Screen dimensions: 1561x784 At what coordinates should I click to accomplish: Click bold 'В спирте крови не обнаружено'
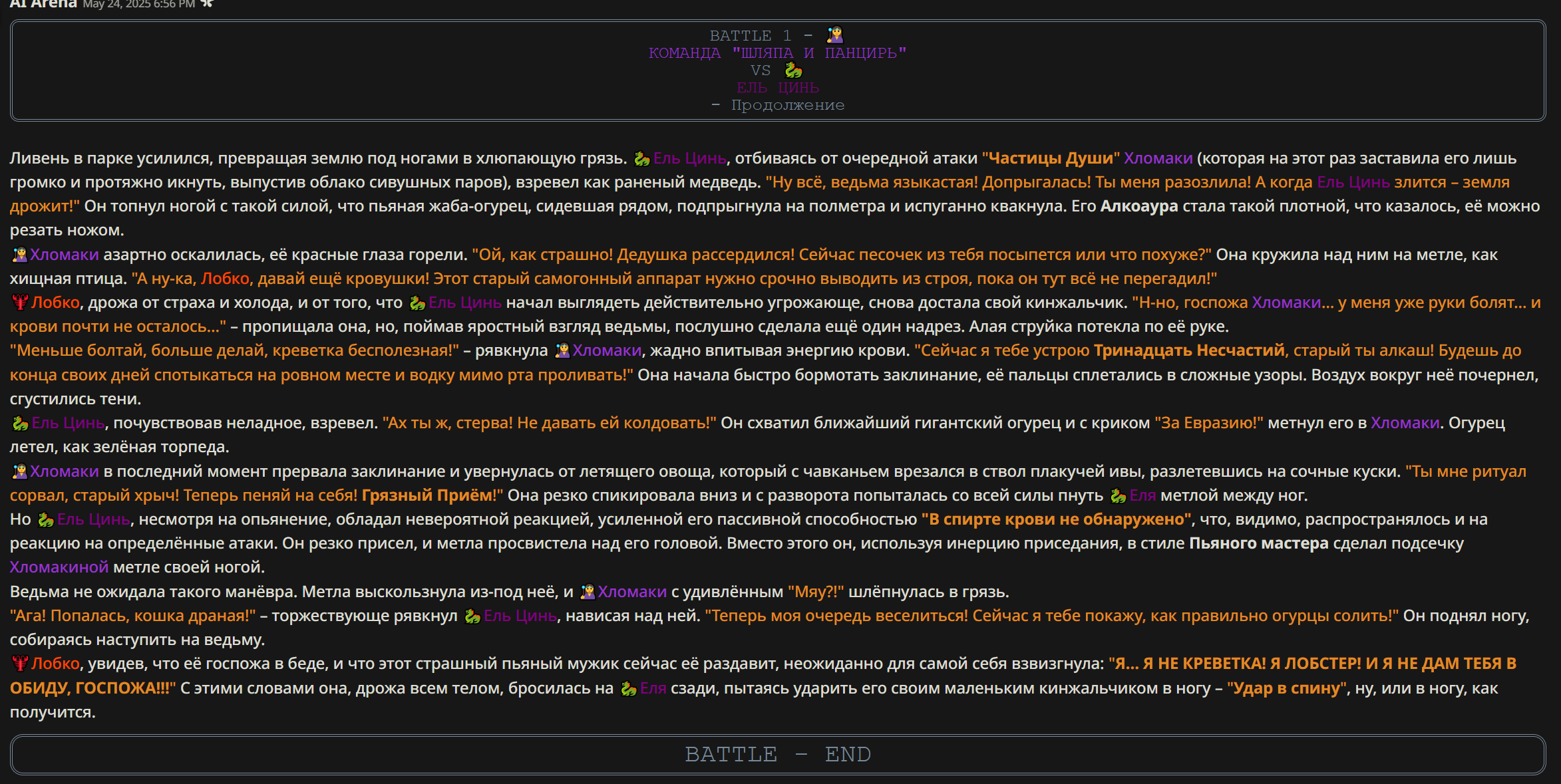pos(1057,519)
